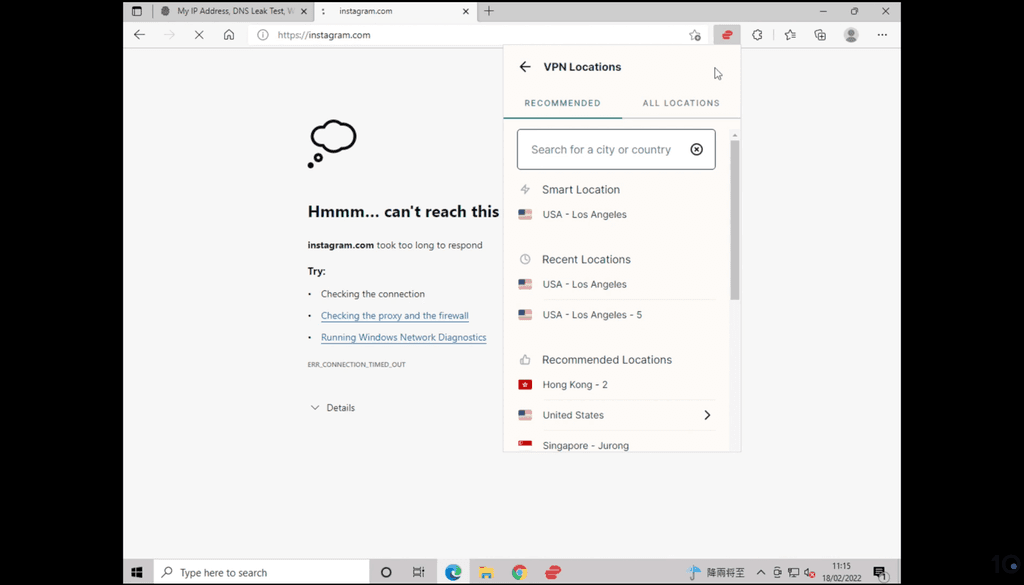This screenshot has width=1024, height=585.
Task: Go to the browser Home page
Action: [229, 35]
